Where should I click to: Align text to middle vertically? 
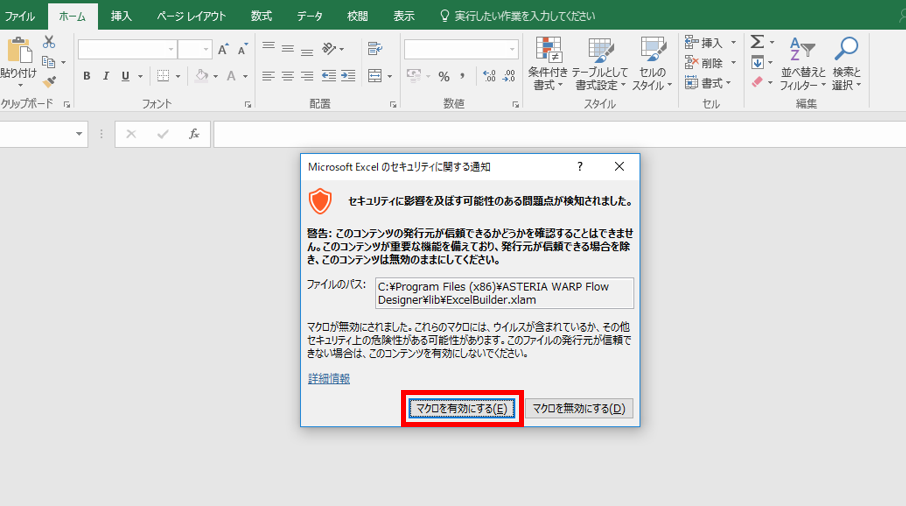288,49
